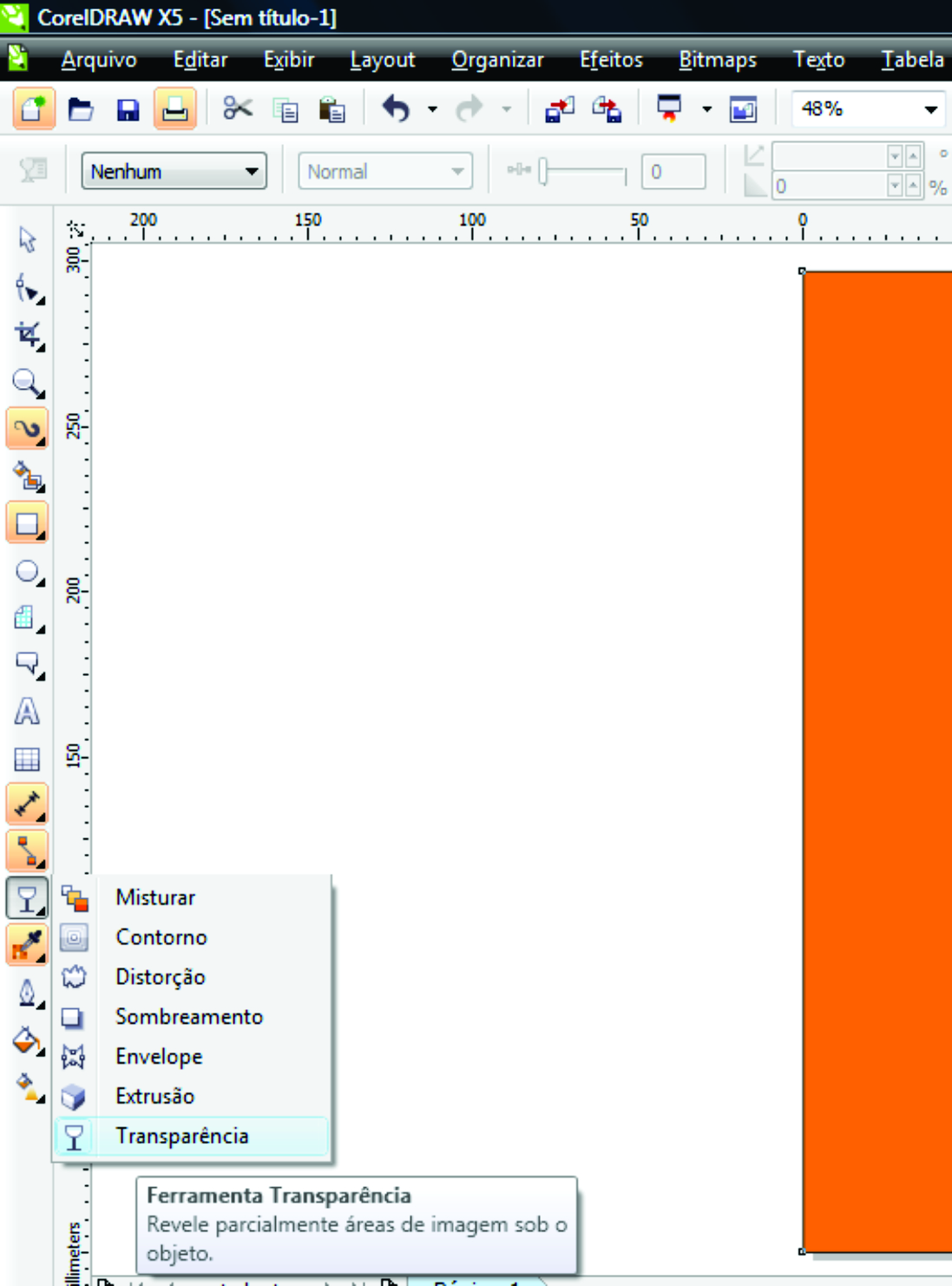Expand the outline style dropdown labeled Nenhum
The height and width of the screenshot is (1286, 952).
[252, 171]
